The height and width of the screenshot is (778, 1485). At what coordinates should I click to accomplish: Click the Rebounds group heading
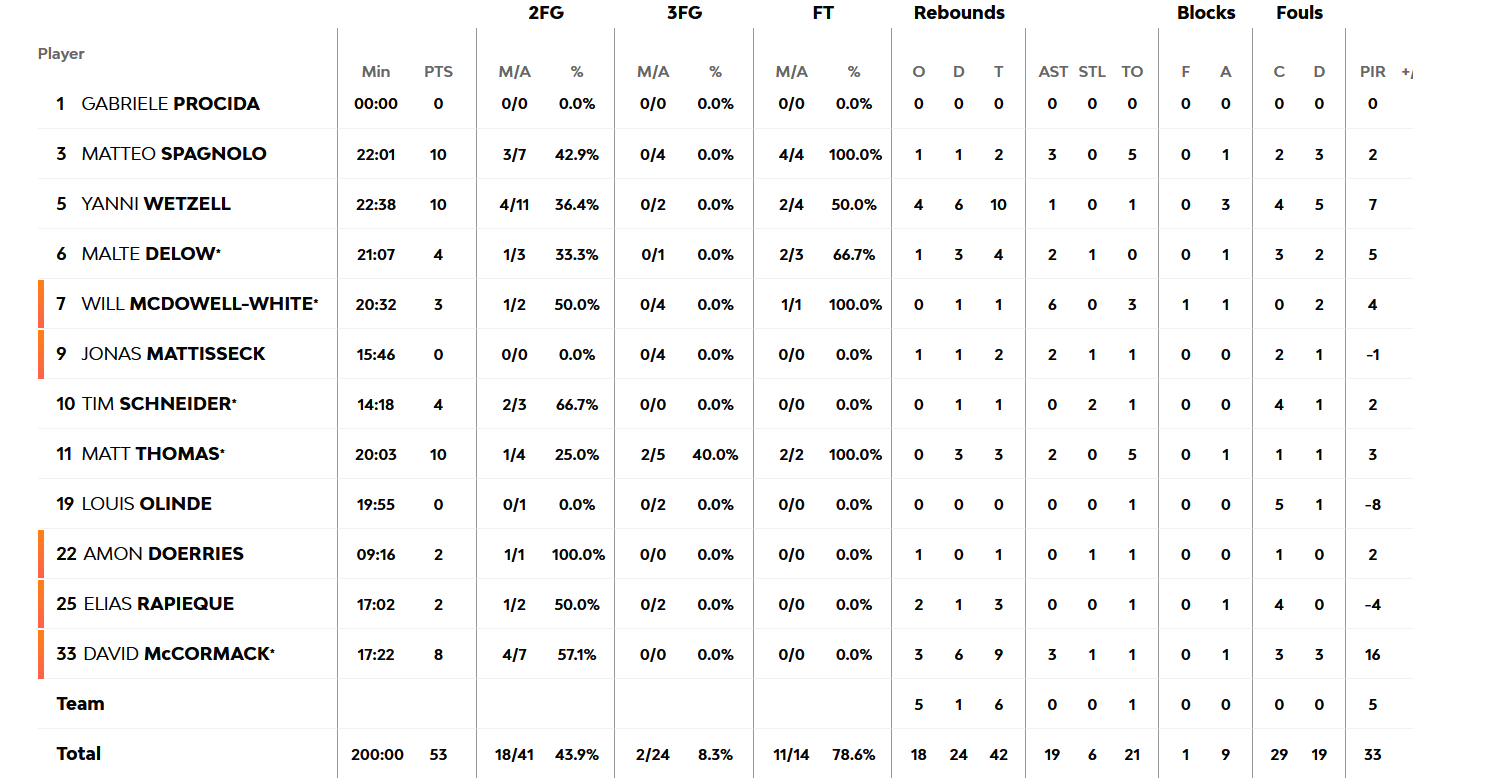click(x=959, y=13)
